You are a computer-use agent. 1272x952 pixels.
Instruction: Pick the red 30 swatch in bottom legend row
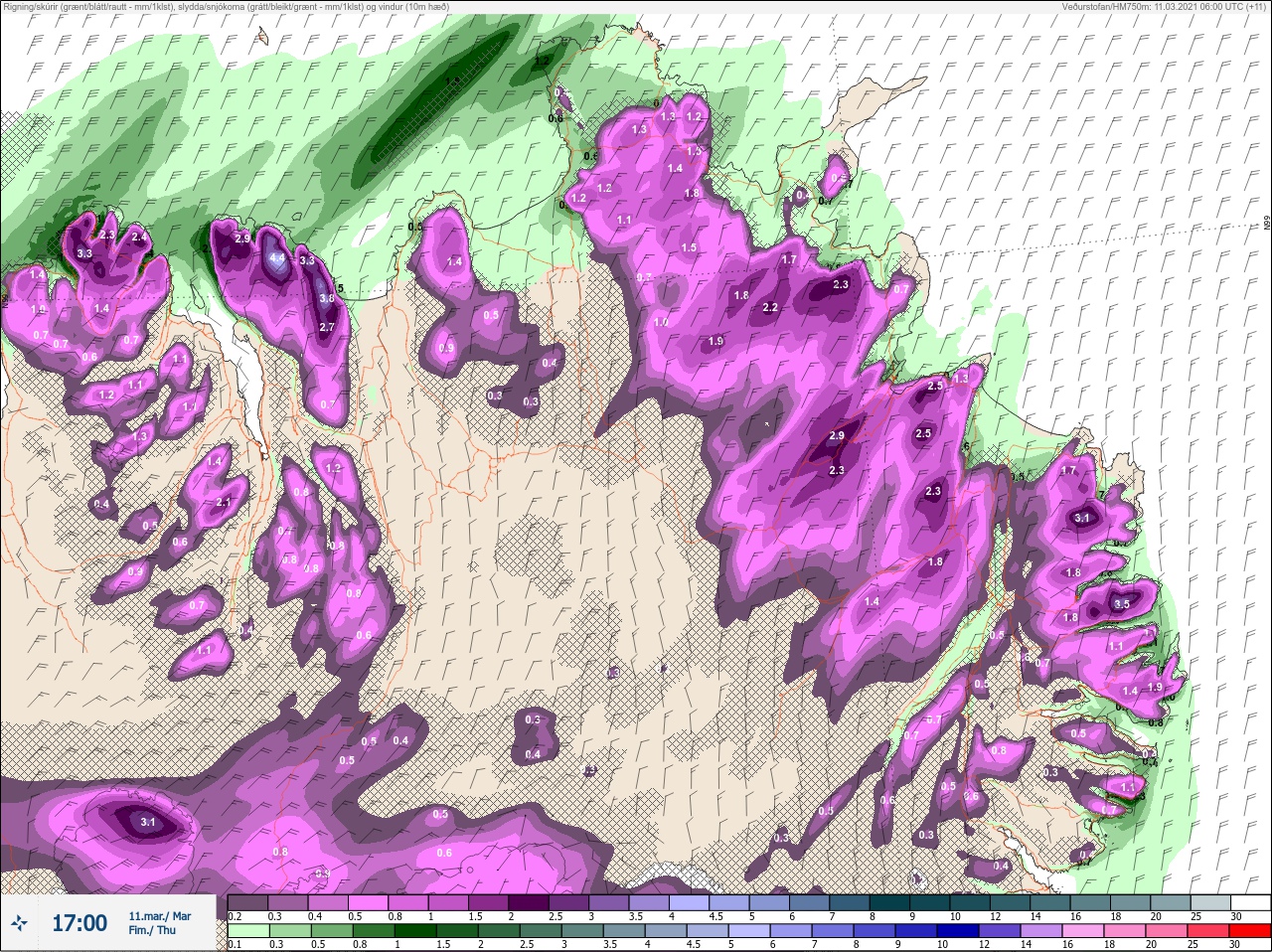click(x=1249, y=933)
